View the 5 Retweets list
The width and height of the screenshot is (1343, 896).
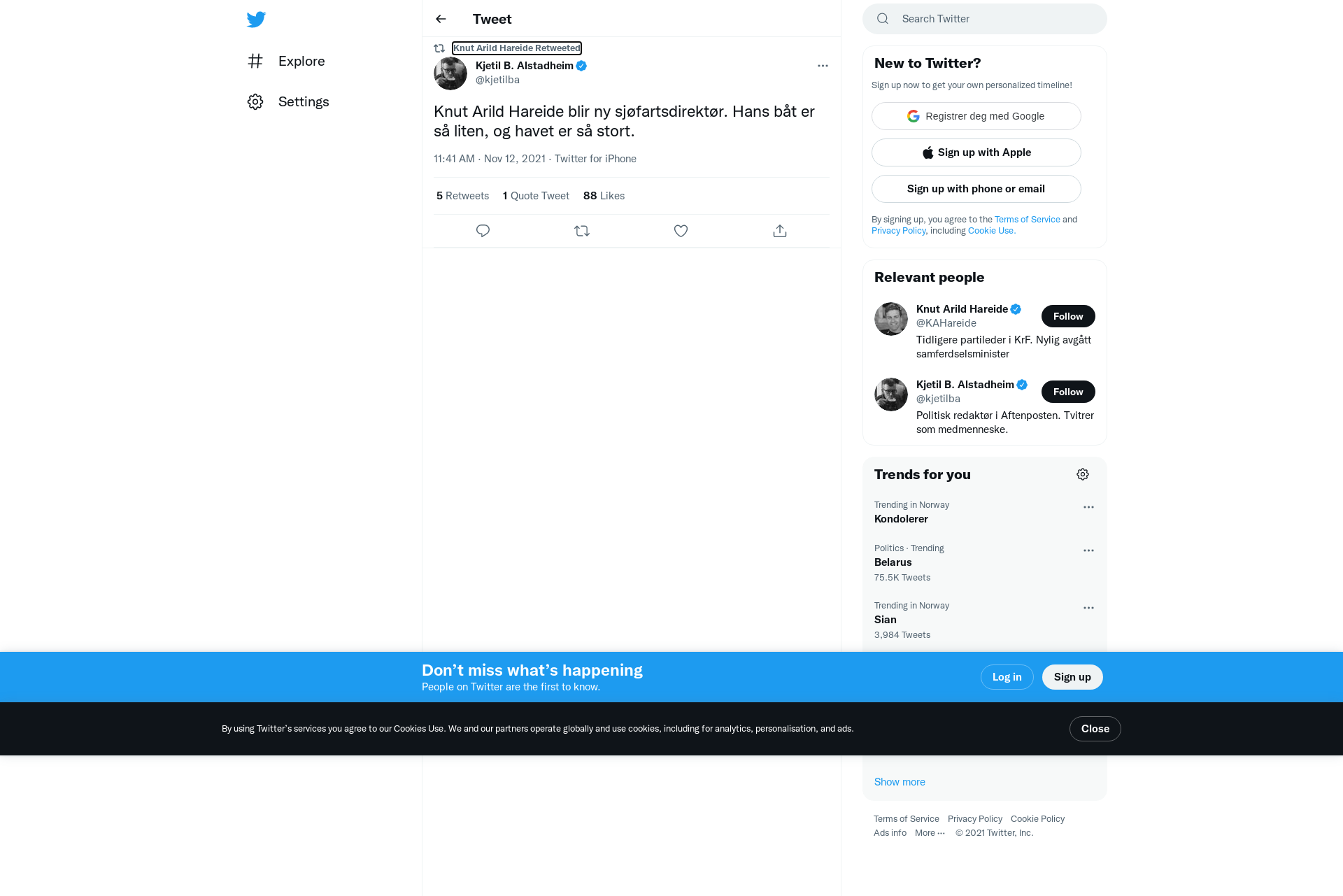click(x=462, y=196)
